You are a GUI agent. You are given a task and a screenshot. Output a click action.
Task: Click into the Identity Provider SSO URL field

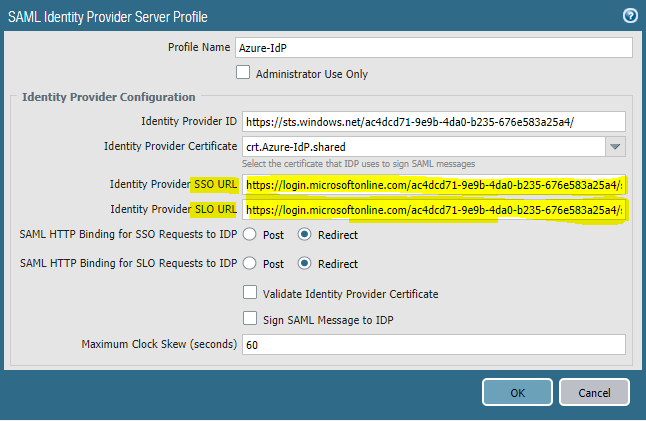click(x=433, y=185)
